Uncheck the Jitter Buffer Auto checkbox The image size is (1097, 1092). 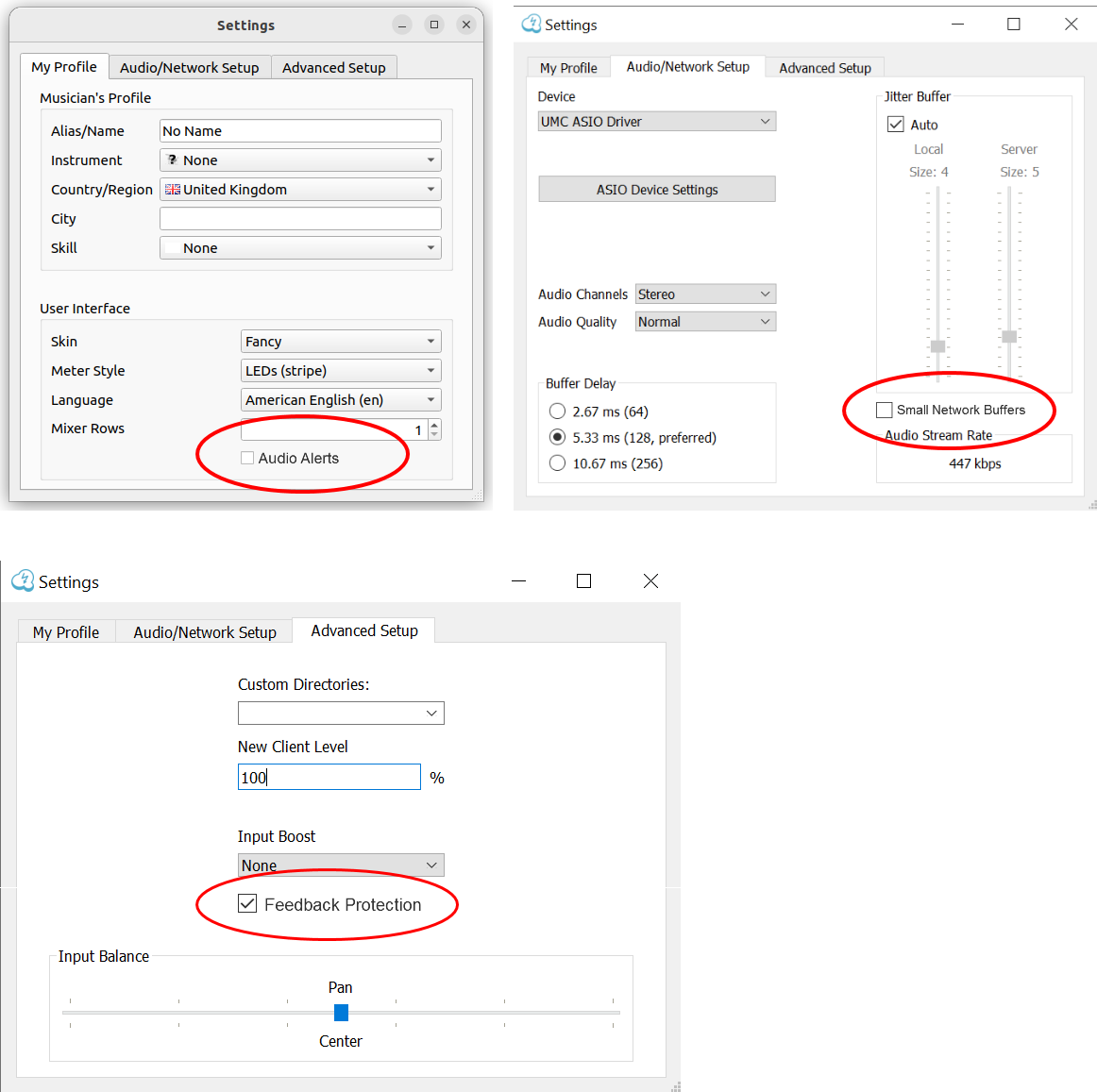896,125
